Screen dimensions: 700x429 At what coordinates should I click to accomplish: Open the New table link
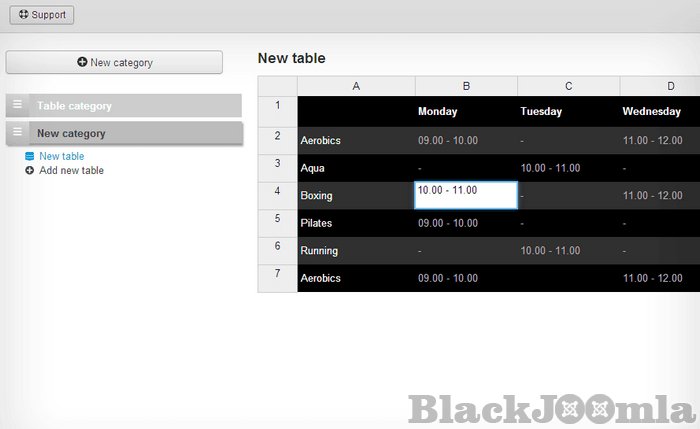pos(61,156)
